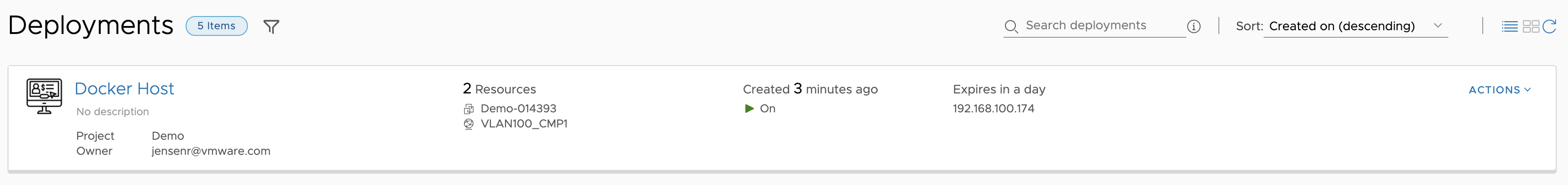The height and width of the screenshot is (185, 1568).
Task: Click the VLAN100_CMP1 resource name
Action: coord(523,124)
